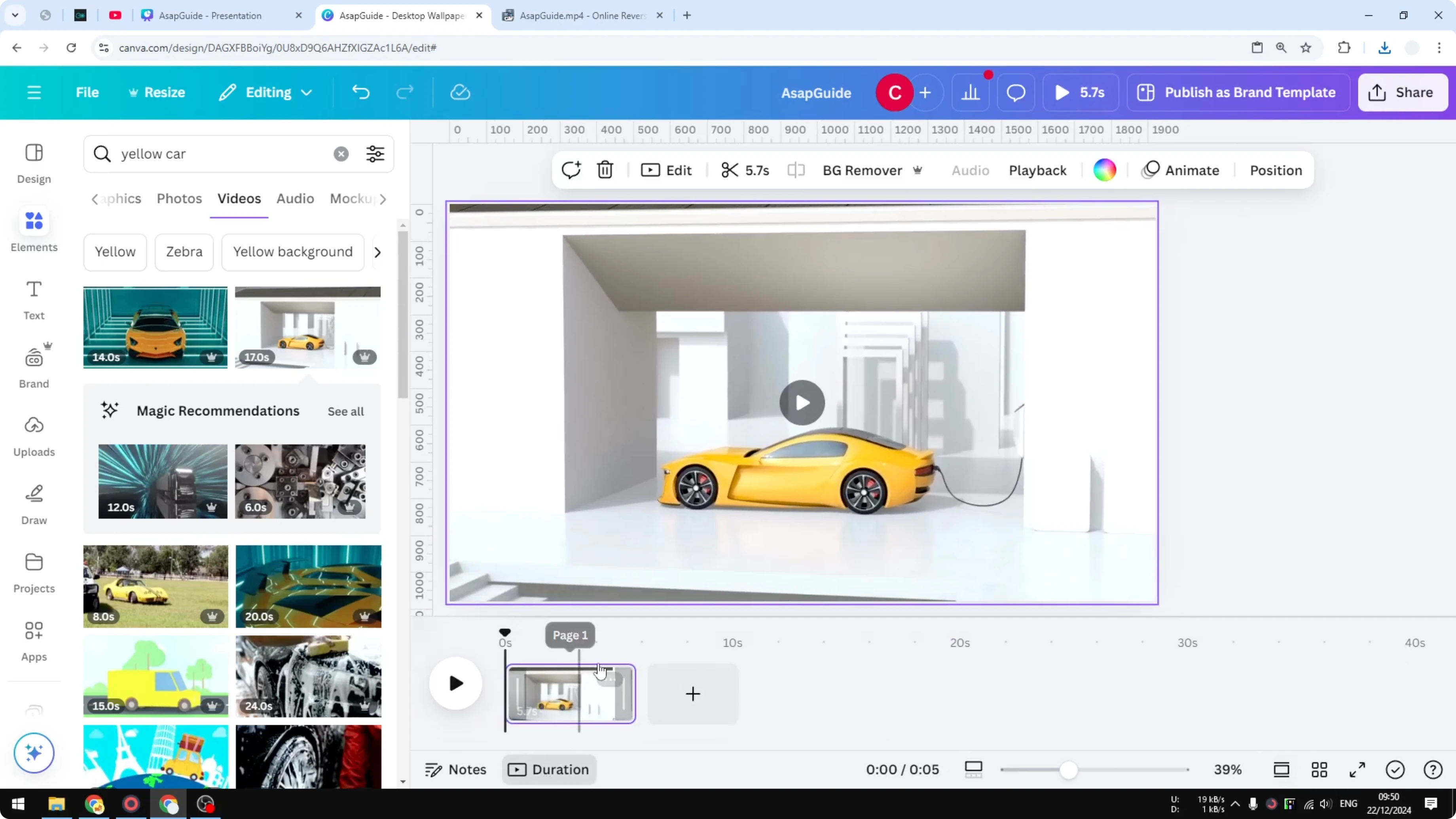This screenshot has height=819, width=1456.
Task: Expand the BG Remover options chevron
Action: click(918, 170)
